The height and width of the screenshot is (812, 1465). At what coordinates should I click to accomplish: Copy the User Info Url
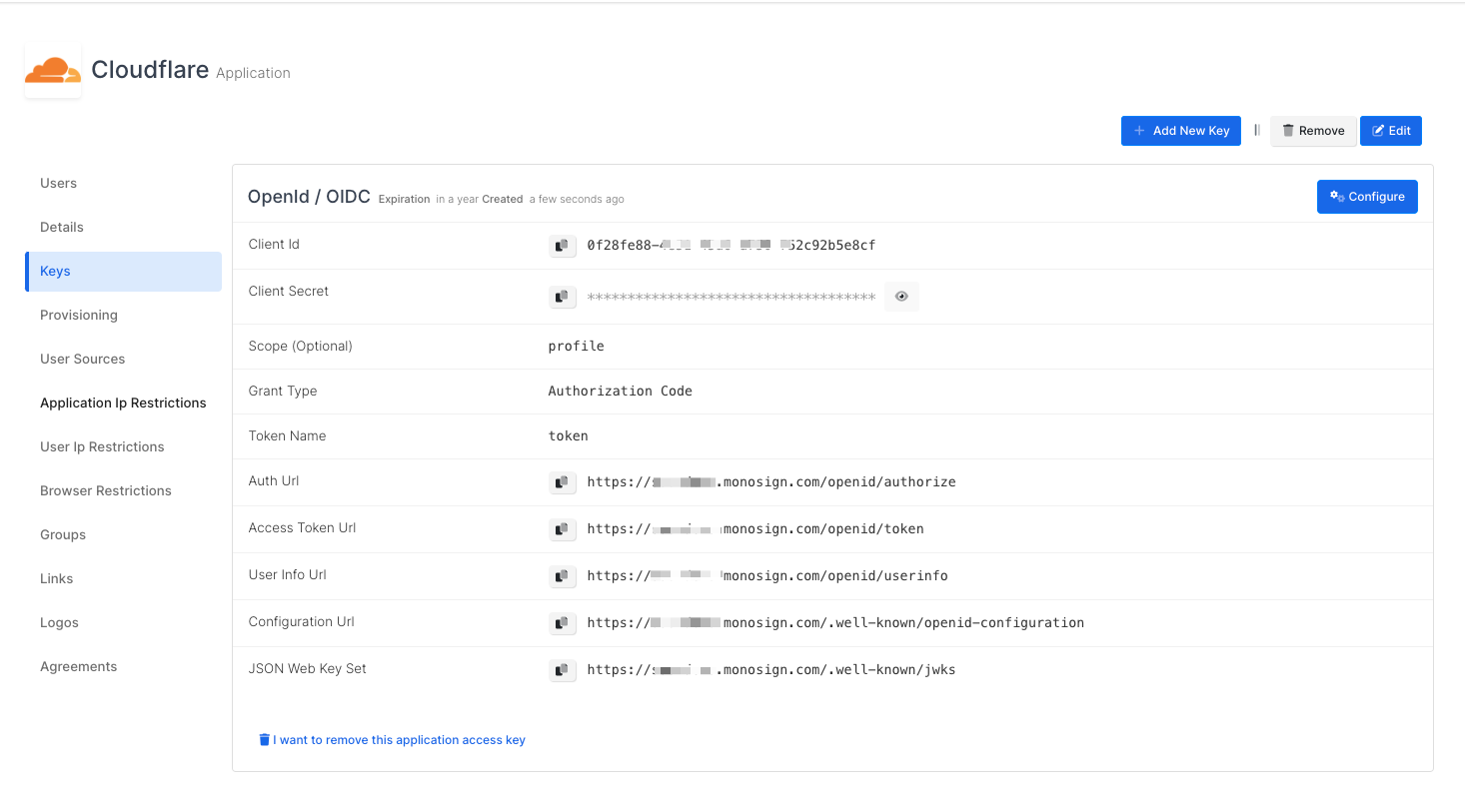click(x=562, y=576)
